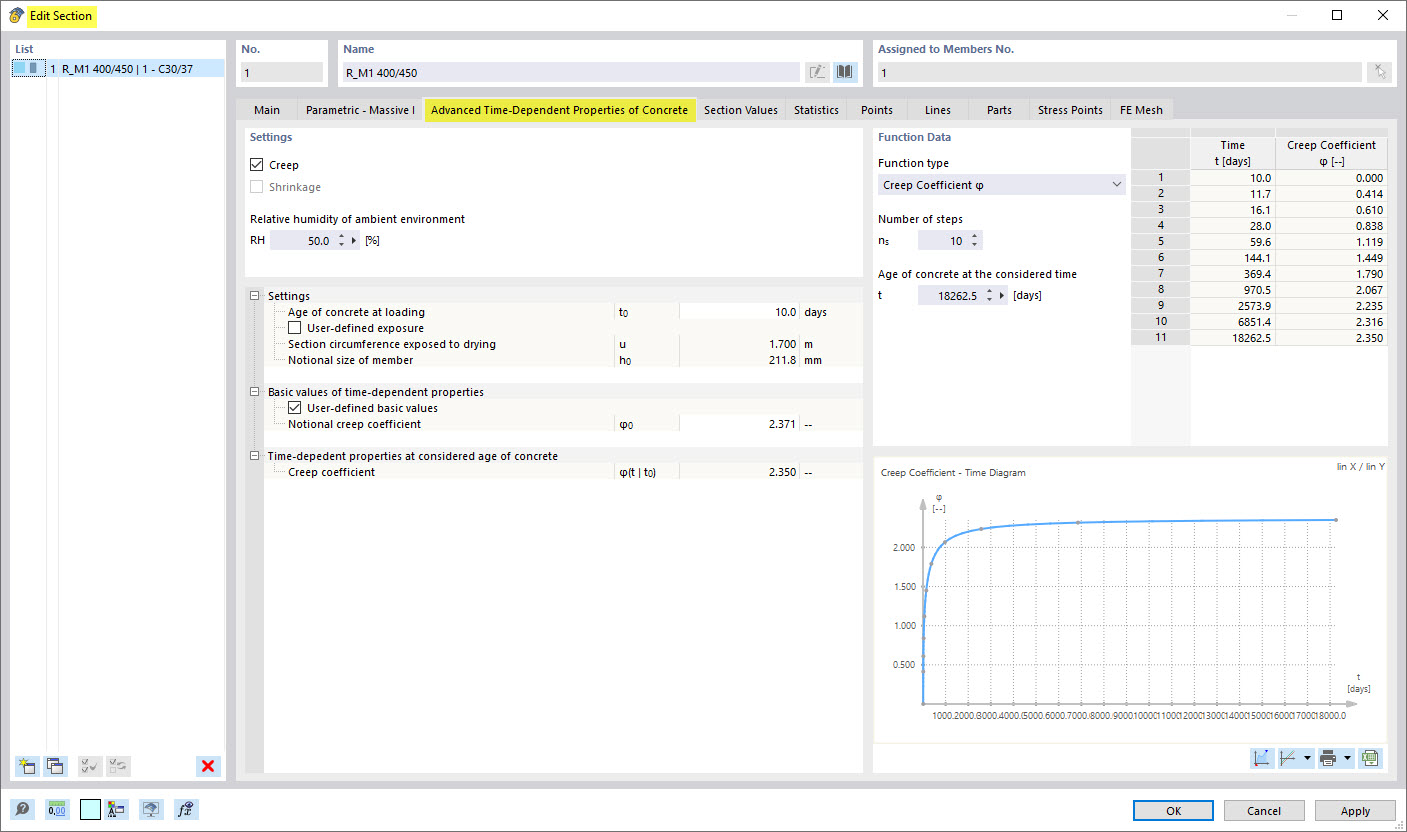Click the invert selection icon below the list
Screen dimensions: 1407x832
pyautogui.click(x=118, y=766)
